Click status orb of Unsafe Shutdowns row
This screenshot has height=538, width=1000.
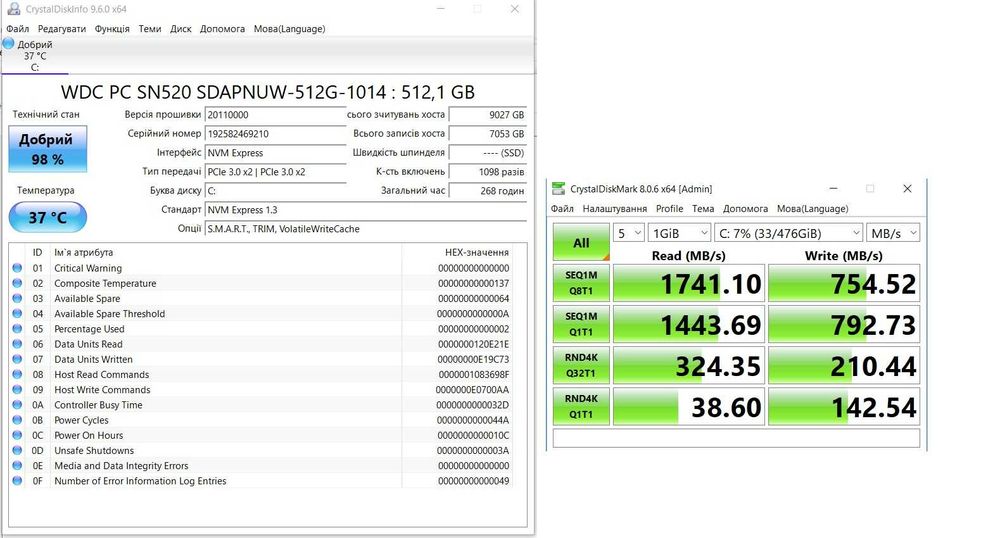pos(17,451)
